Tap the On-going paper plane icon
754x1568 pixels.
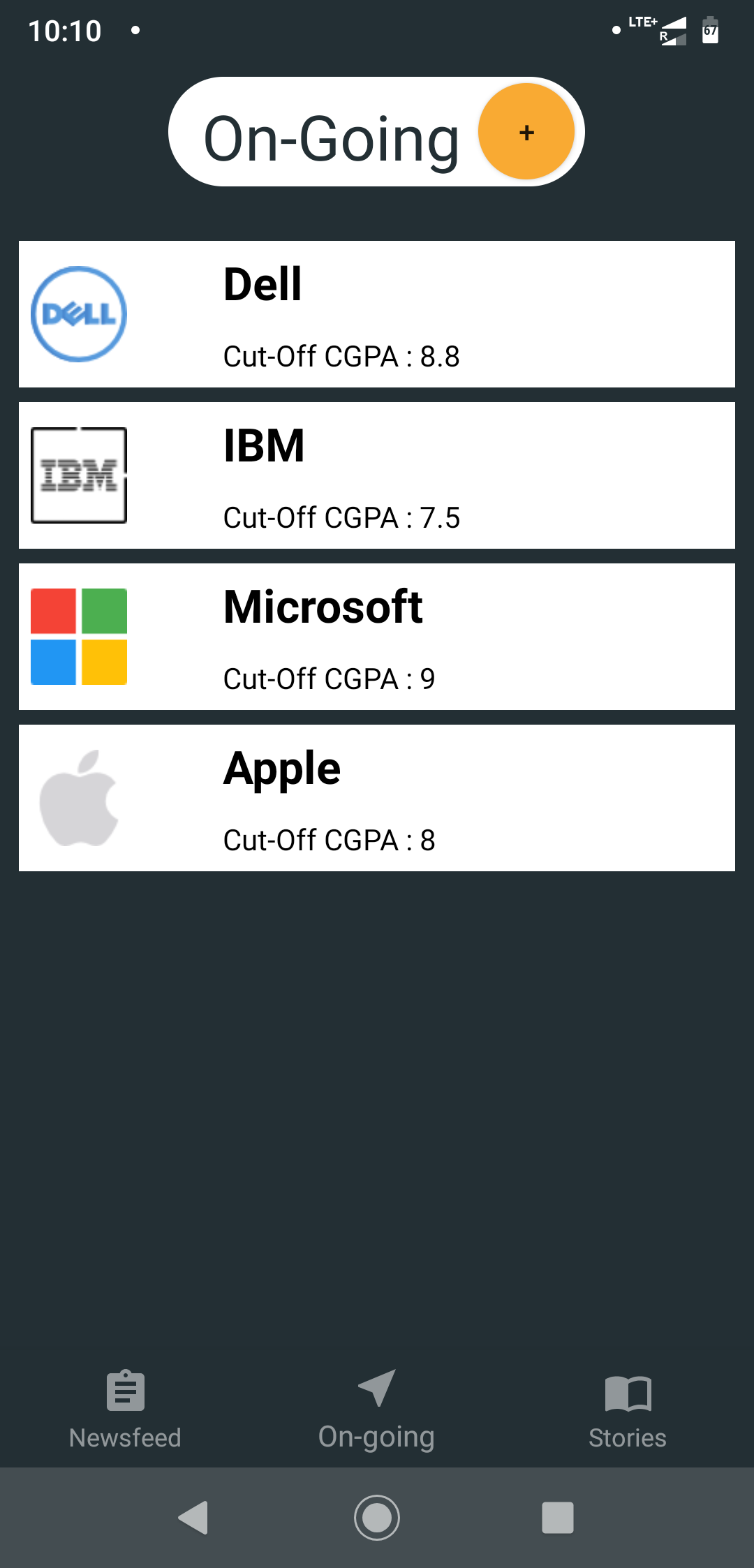click(x=377, y=1388)
